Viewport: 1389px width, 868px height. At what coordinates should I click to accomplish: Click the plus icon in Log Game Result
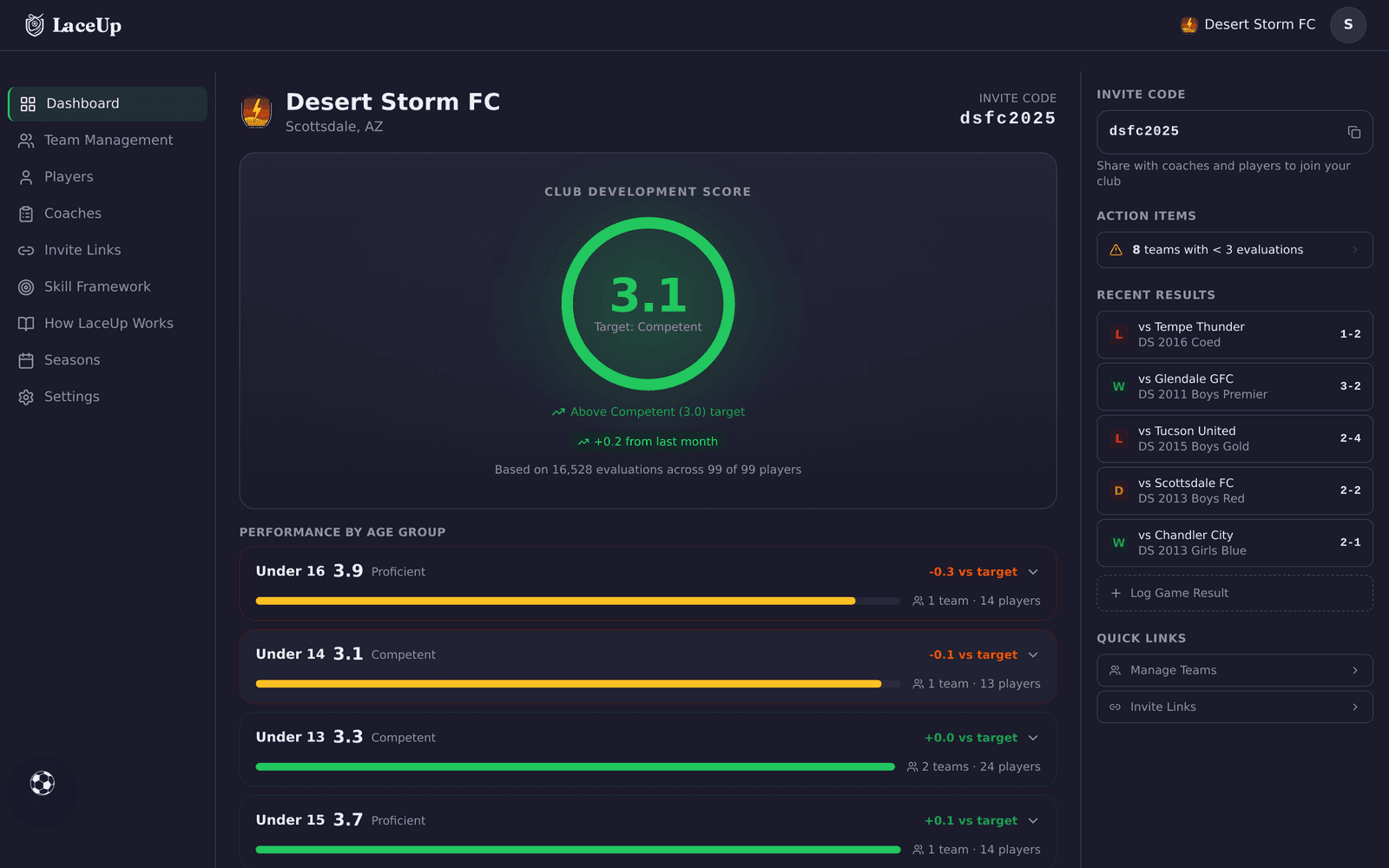pyautogui.click(x=1116, y=593)
